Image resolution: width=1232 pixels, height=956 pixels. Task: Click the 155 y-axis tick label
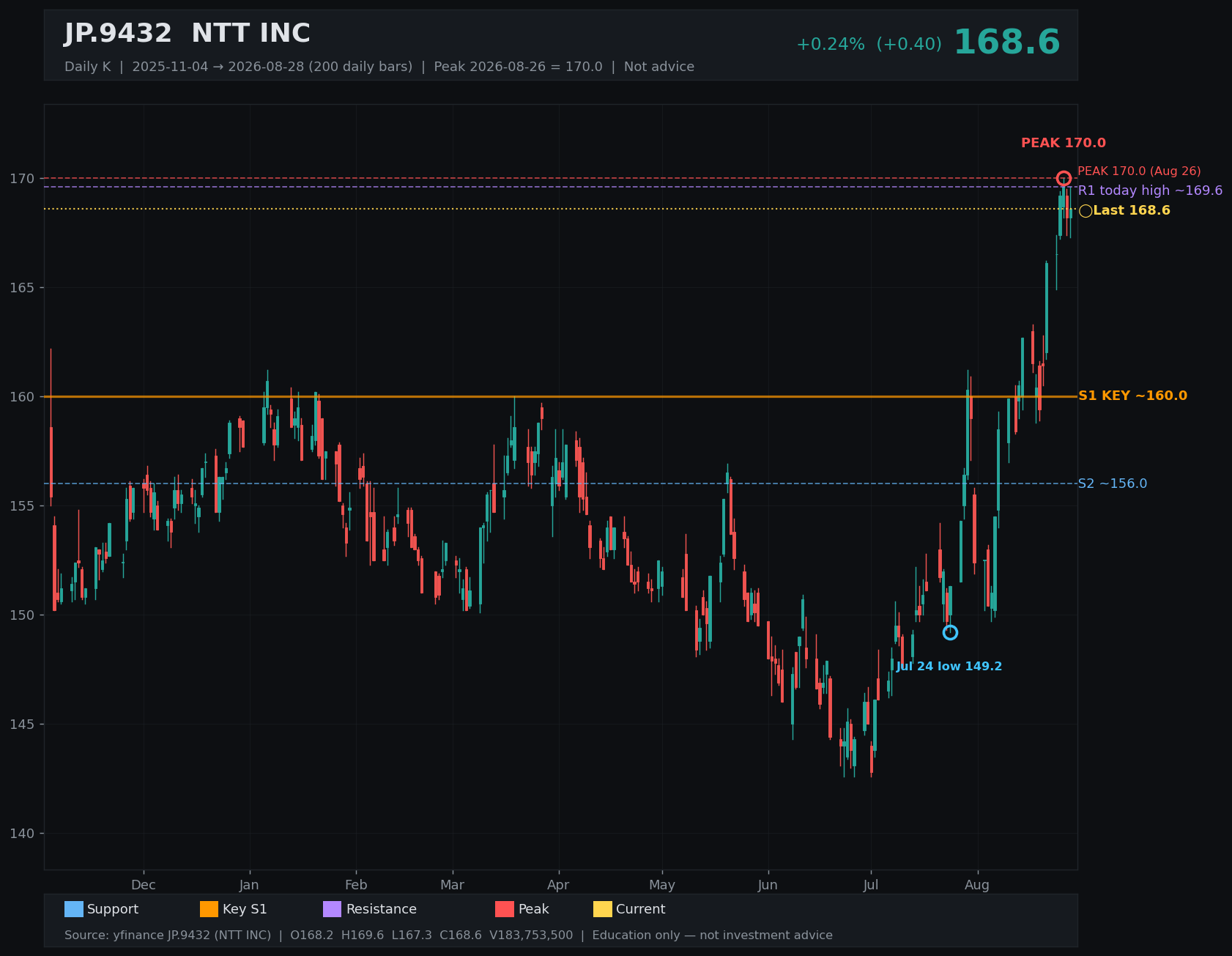coord(22,506)
